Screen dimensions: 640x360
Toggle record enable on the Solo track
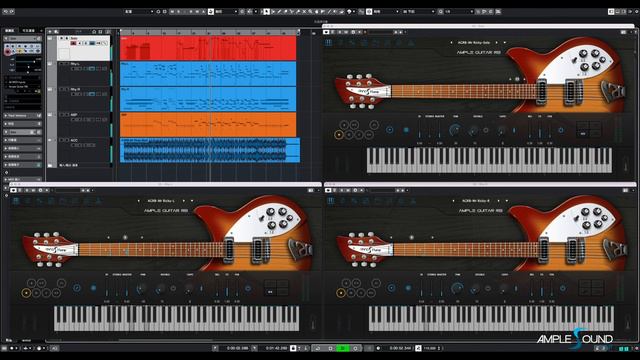pos(74,43)
